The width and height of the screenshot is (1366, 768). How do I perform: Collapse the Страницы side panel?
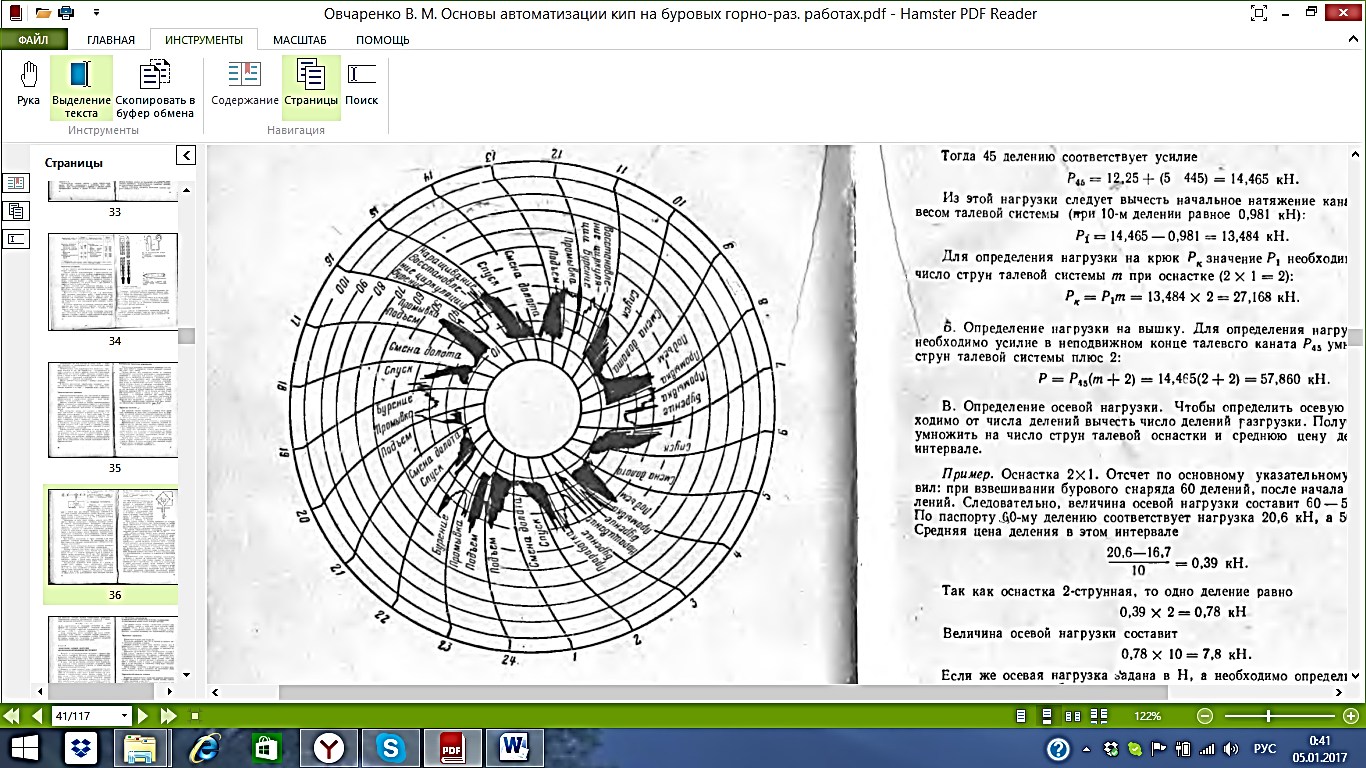coord(185,155)
